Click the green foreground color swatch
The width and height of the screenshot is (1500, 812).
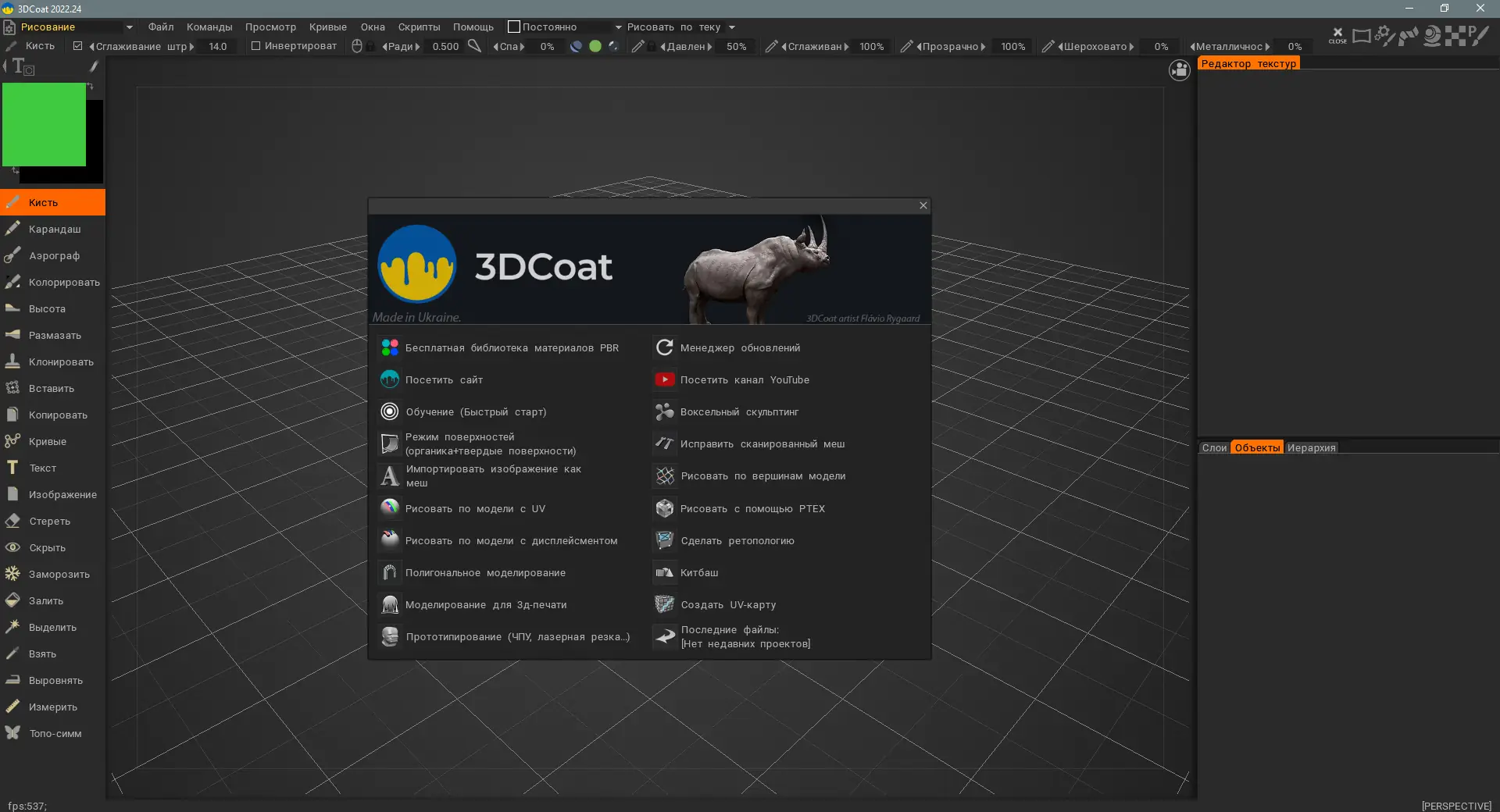[x=44, y=125]
